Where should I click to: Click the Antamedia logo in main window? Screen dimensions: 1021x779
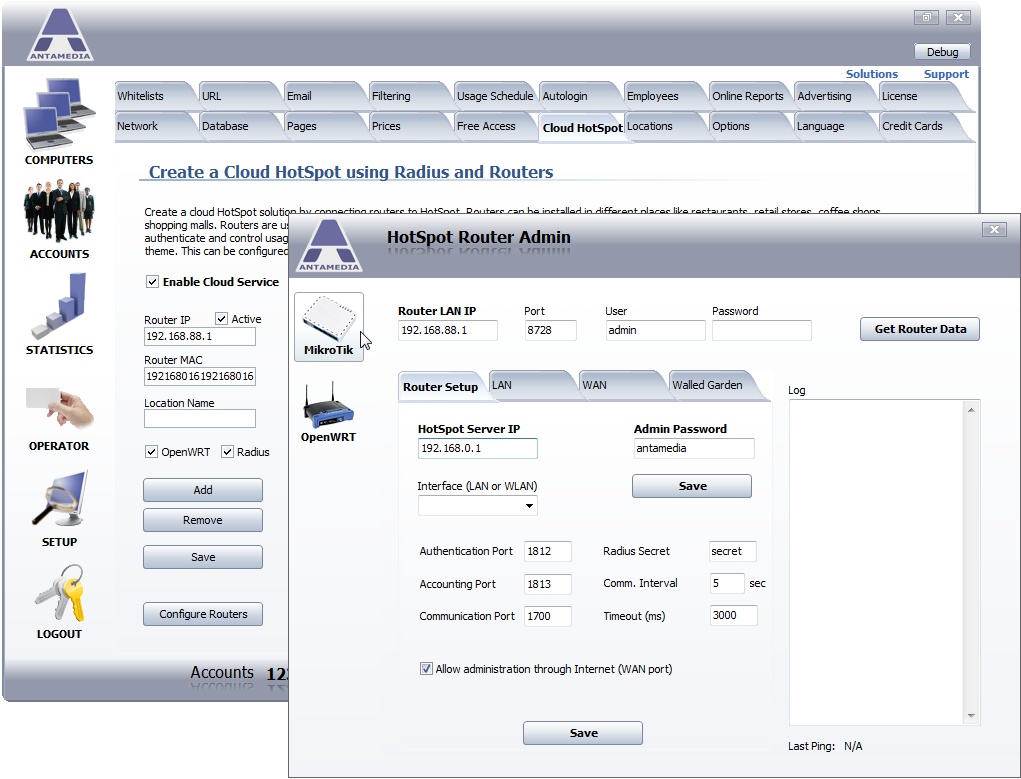[60, 35]
